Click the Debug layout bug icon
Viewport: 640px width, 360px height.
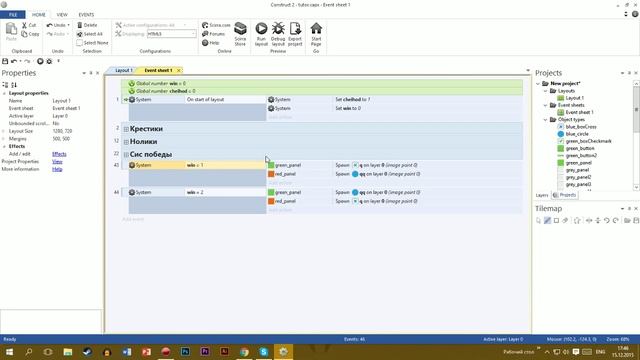[278, 29]
